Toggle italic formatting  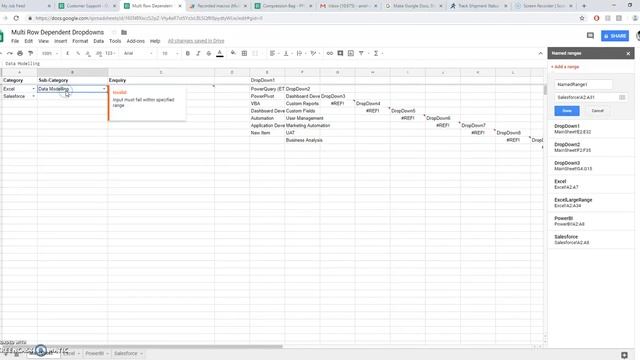(198, 53)
